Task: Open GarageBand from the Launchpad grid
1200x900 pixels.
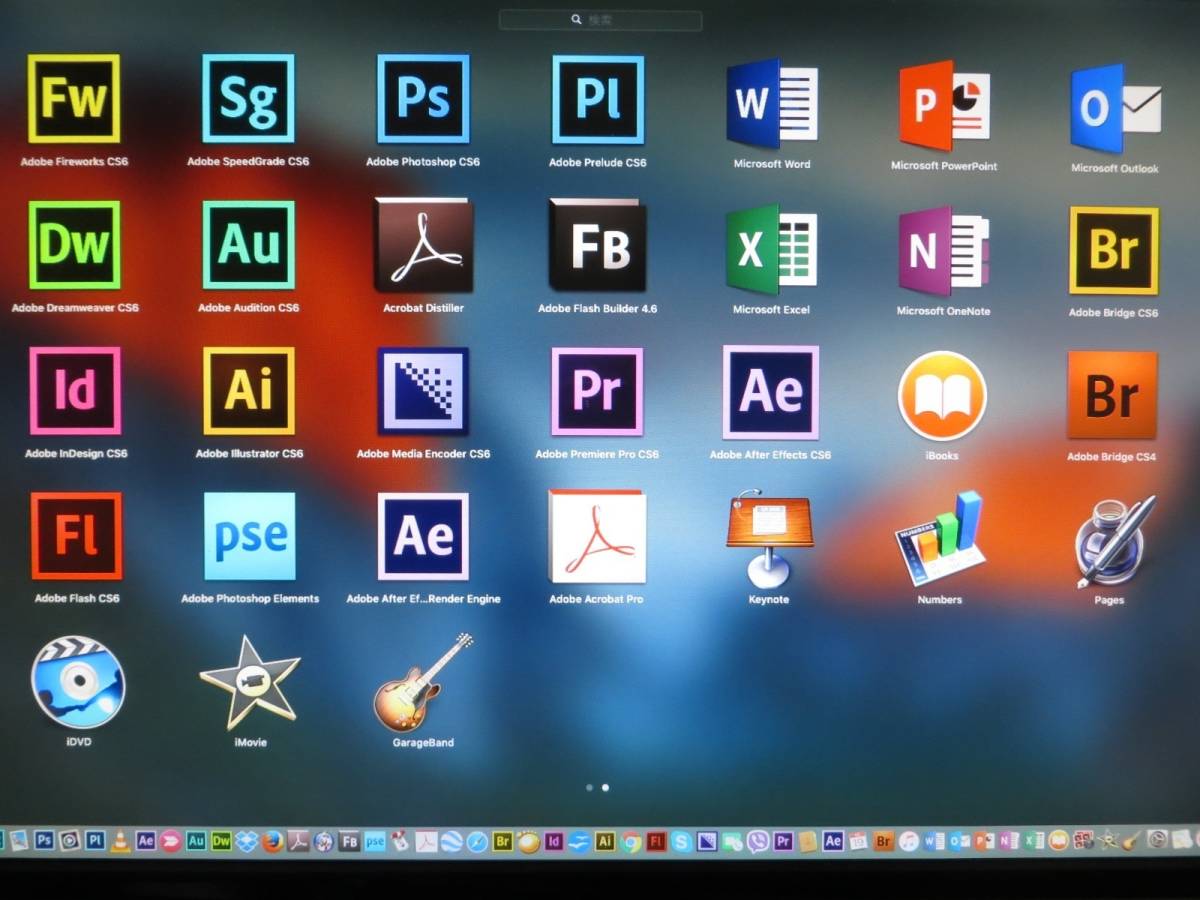Action: [x=423, y=682]
